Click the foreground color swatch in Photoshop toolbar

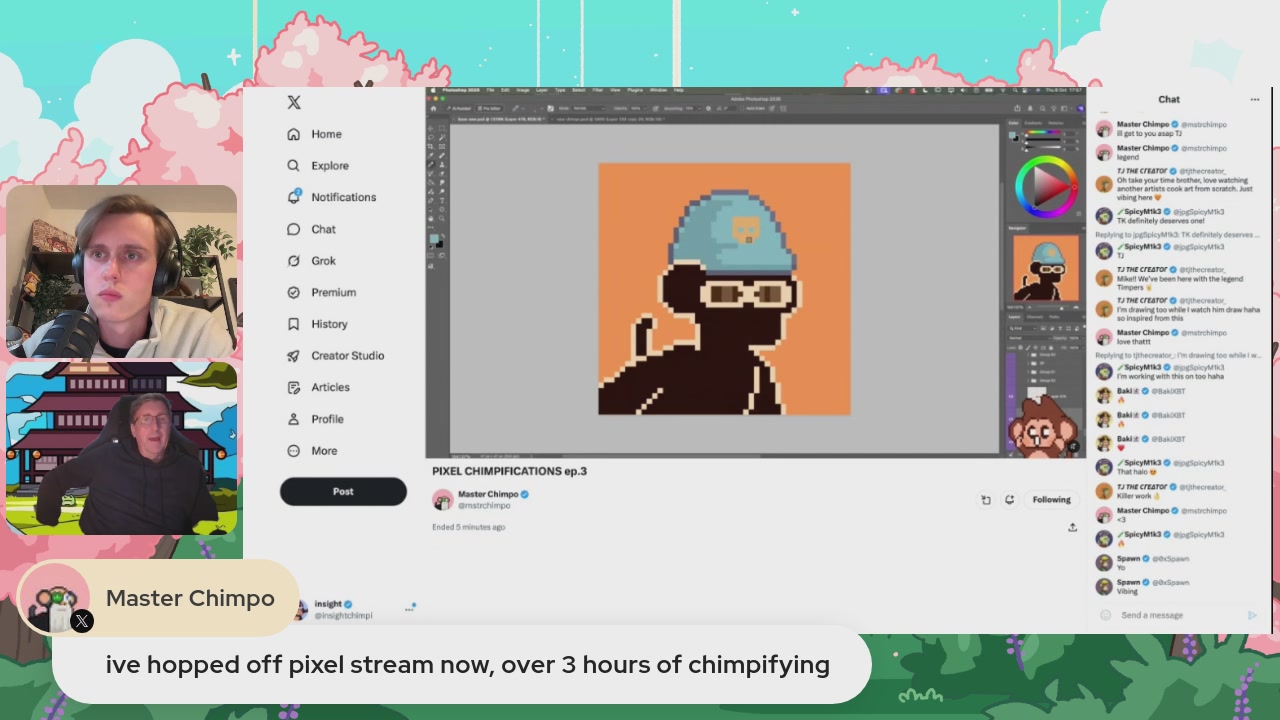point(436,240)
